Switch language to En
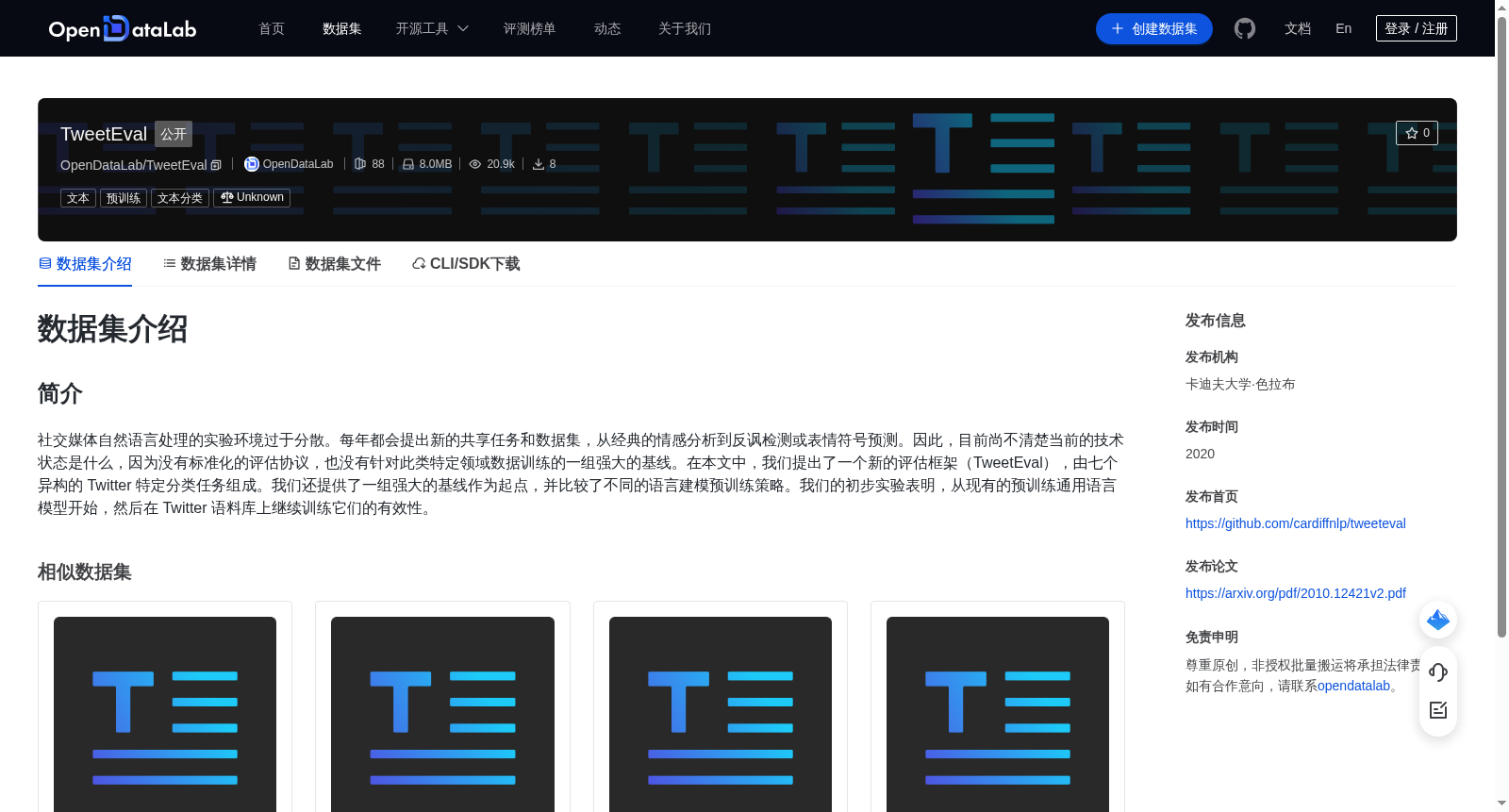Screen dimensions: 1509x812 coord(1344,29)
